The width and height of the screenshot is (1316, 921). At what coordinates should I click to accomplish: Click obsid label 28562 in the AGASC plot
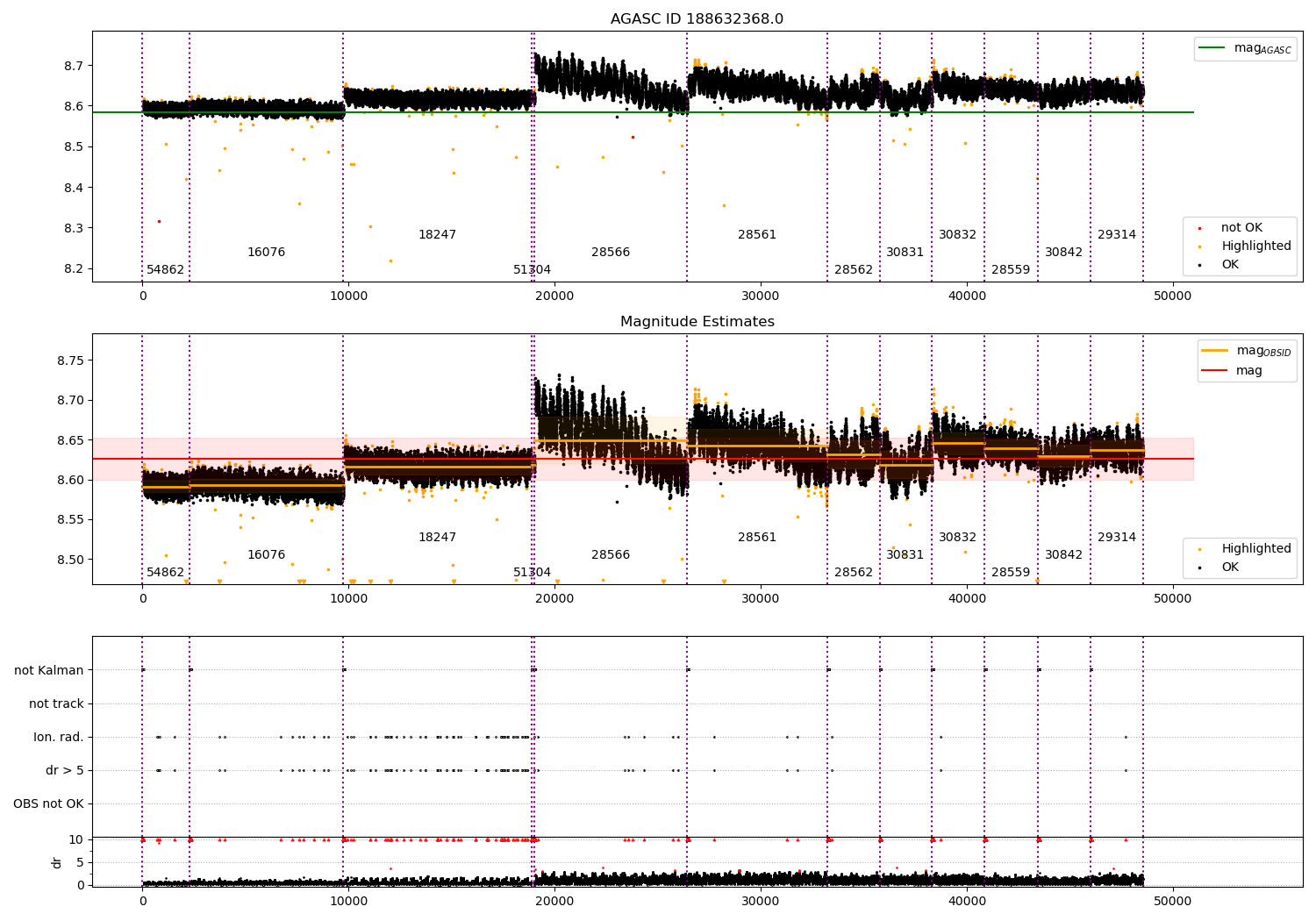pos(854,270)
